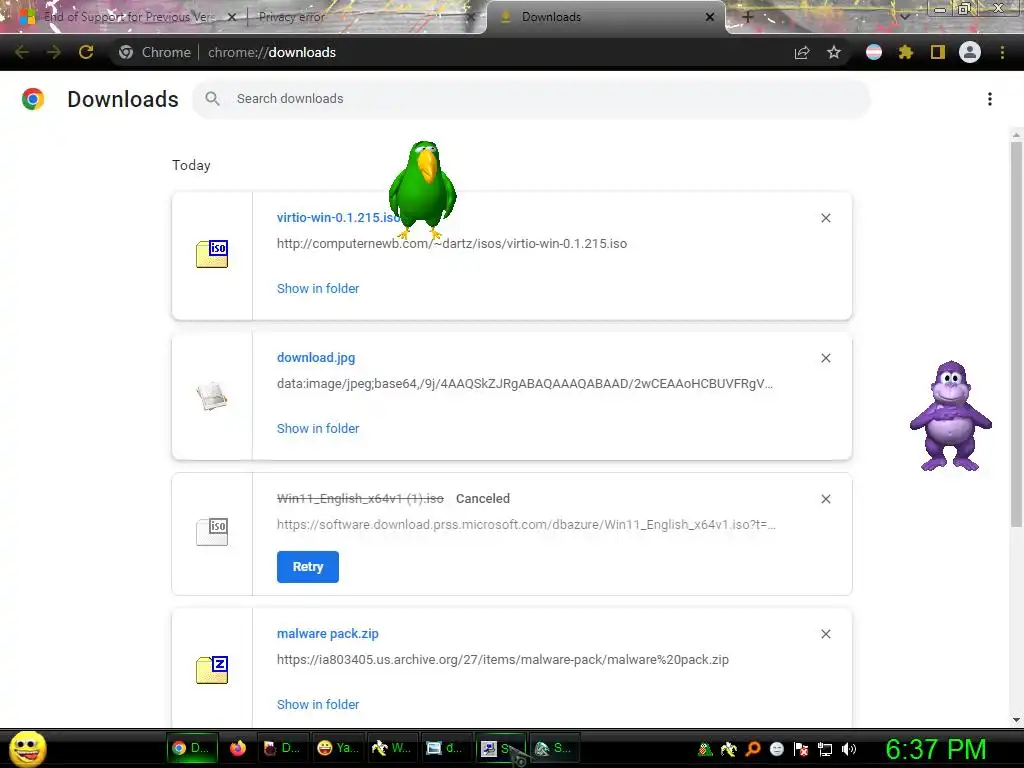Retry the canceled Win11 iso download
Image resolution: width=1024 pixels, height=768 pixels.
(x=308, y=567)
